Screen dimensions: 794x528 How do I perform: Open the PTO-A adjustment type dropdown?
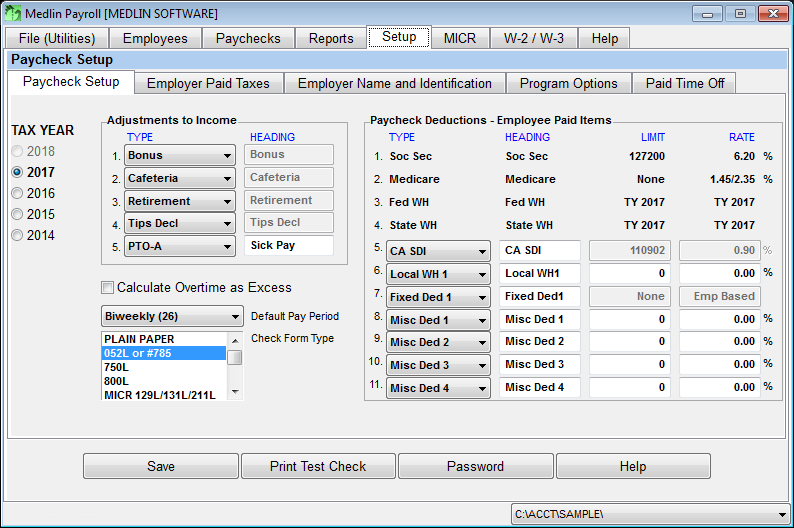point(180,247)
